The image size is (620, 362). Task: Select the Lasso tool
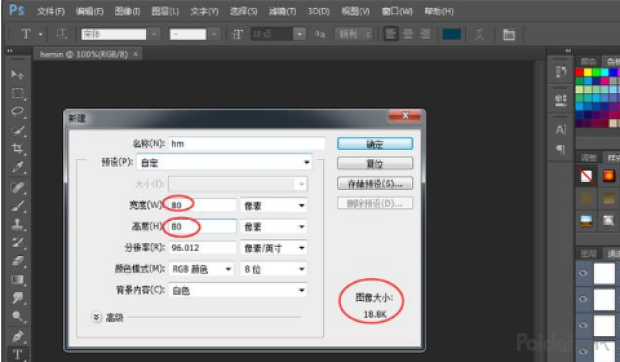click(17, 112)
